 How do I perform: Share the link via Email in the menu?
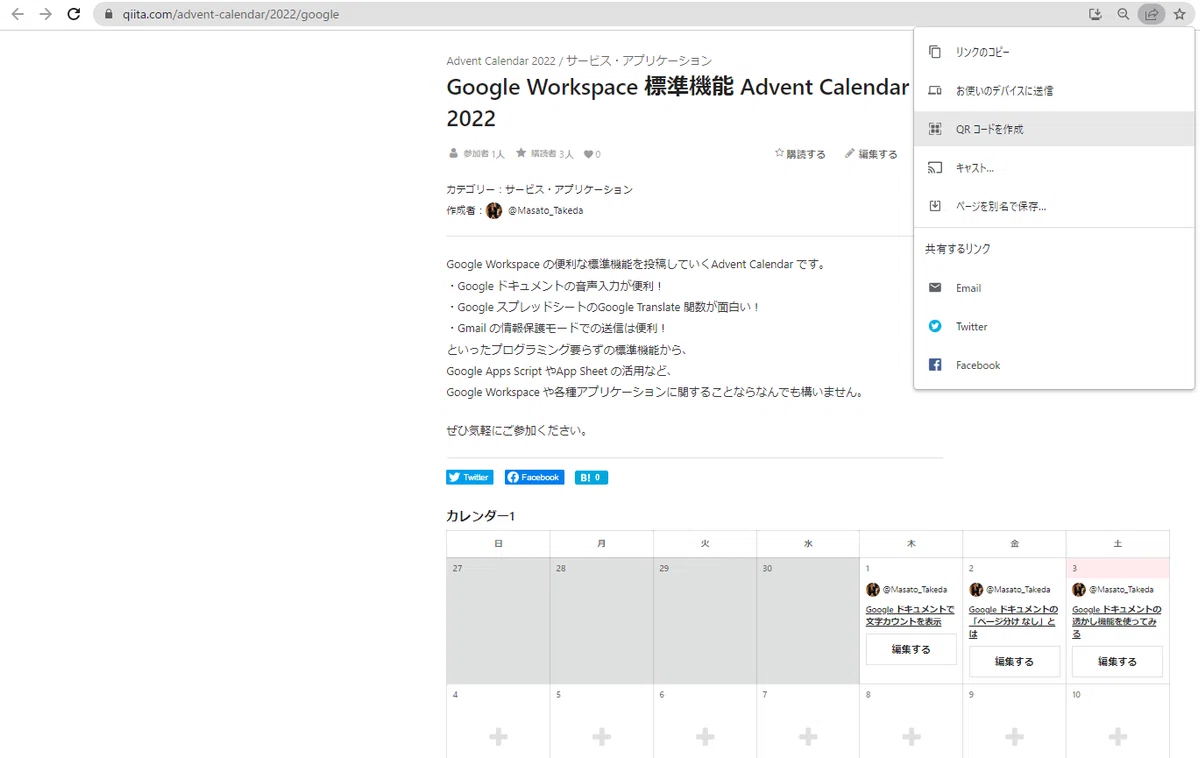pyautogui.click(x=1054, y=288)
